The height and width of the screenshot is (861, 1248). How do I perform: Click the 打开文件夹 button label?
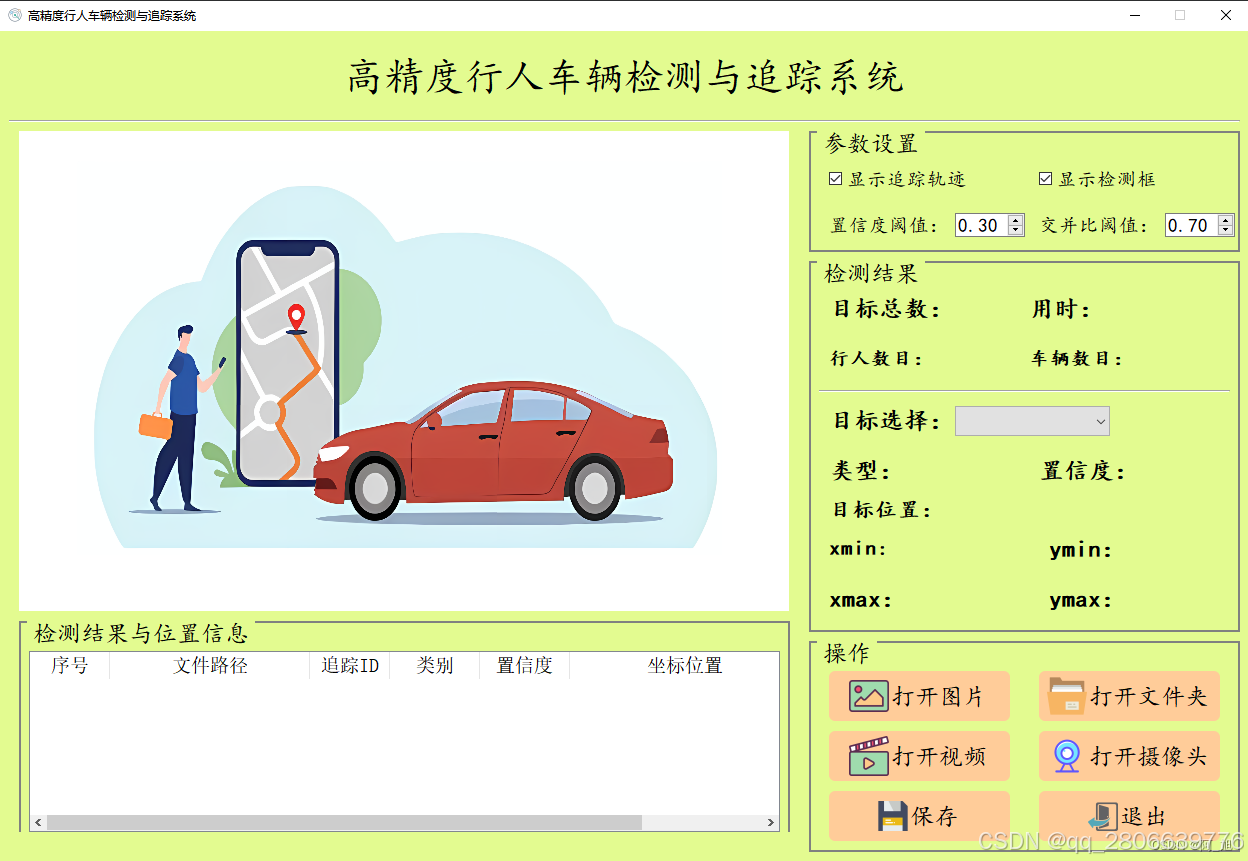tap(1149, 697)
